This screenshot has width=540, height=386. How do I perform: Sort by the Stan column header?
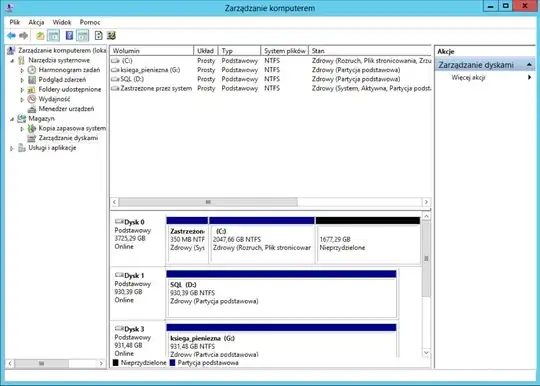pyautogui.click(x=370, y=51)
